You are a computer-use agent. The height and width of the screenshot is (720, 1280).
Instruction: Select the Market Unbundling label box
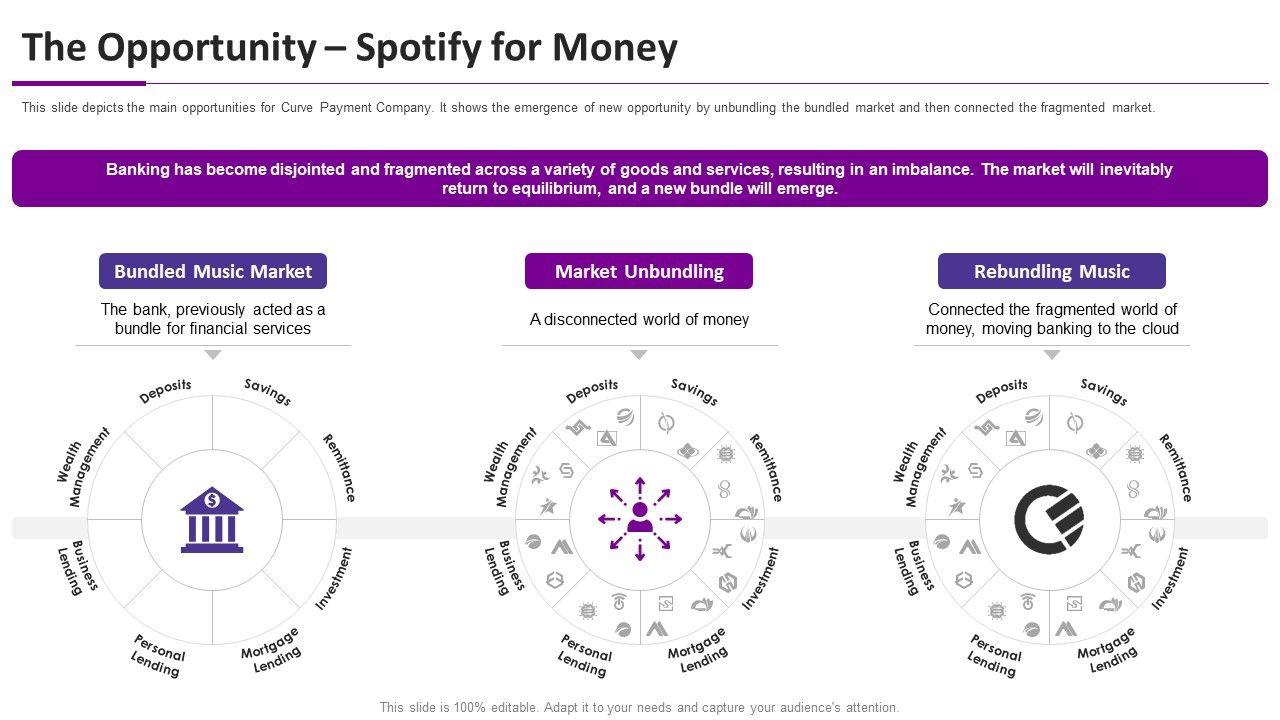[x=639, y=271]
